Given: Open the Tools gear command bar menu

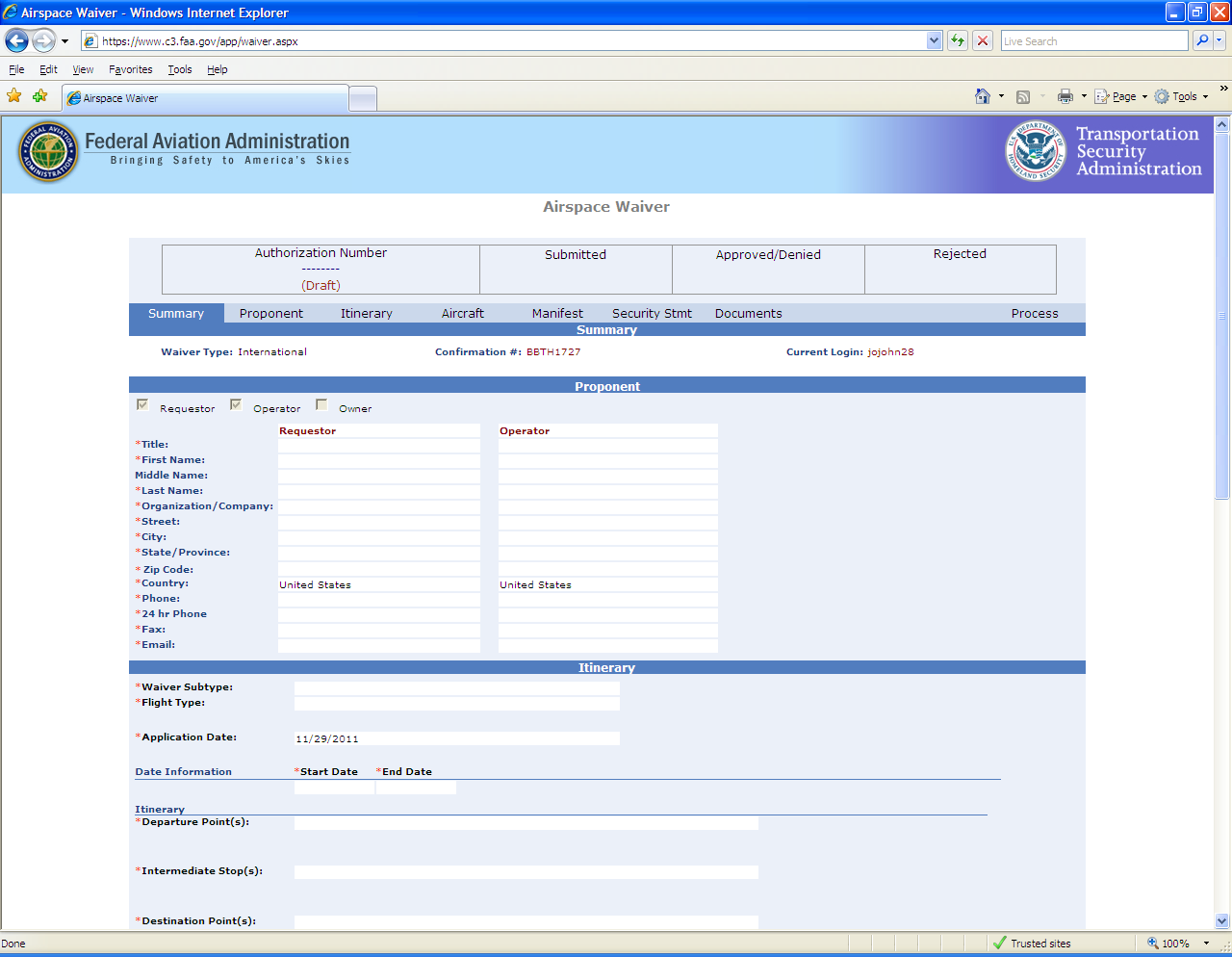Looking at the screenshot, I should pyautogui.click(x=1181, y=96).
